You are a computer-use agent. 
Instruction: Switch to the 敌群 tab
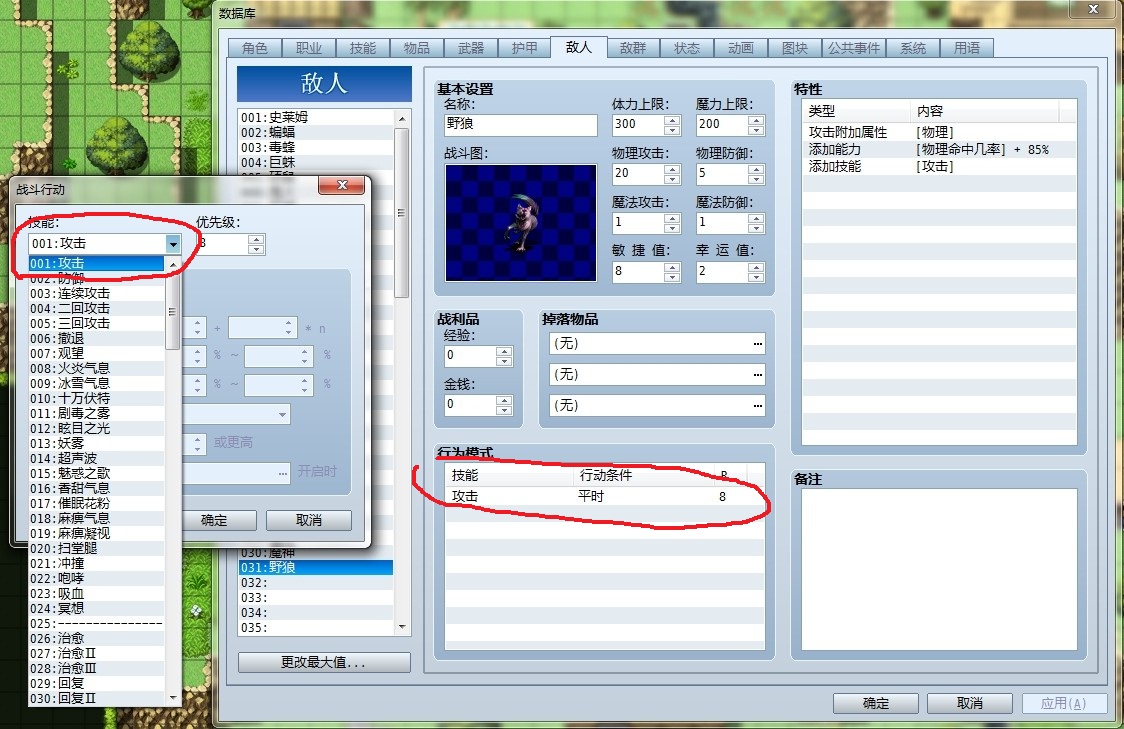click(633, 48)
